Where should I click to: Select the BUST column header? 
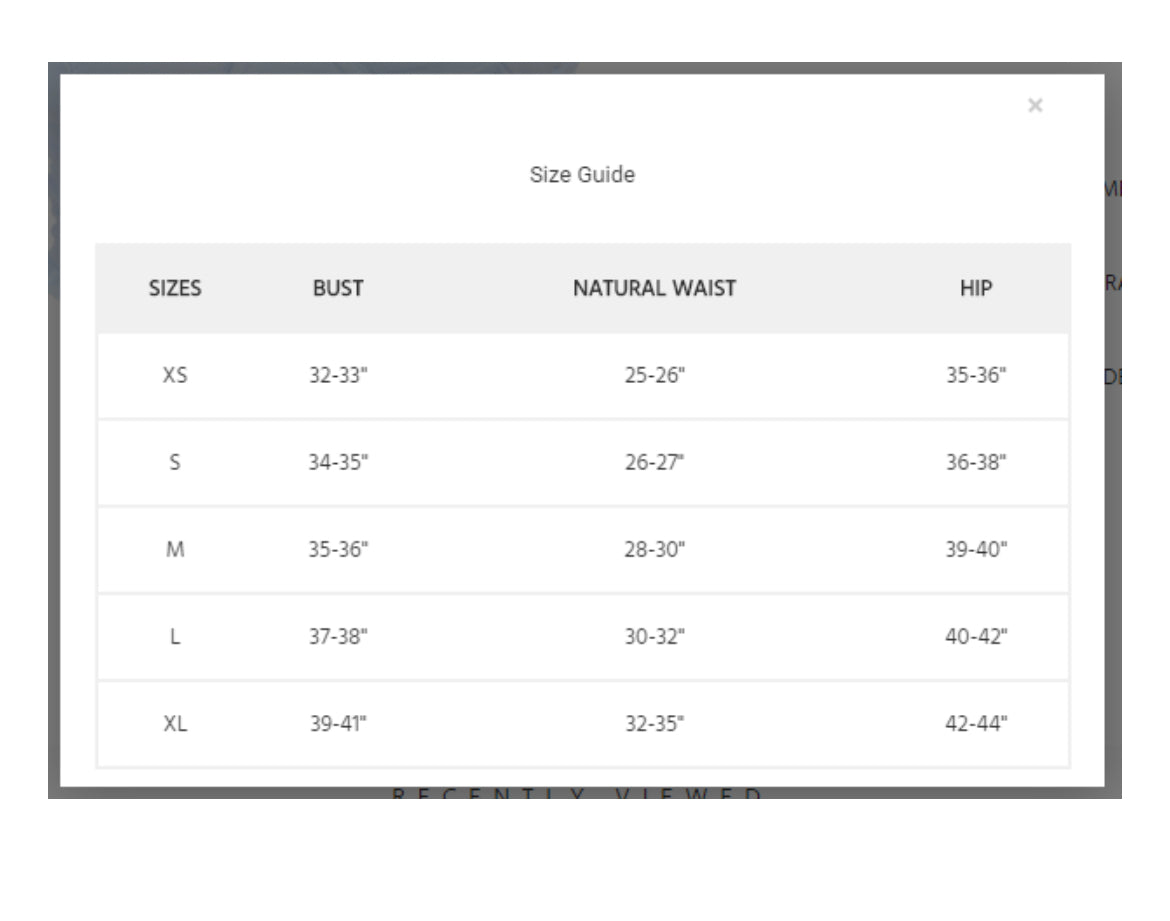(338, 288)
